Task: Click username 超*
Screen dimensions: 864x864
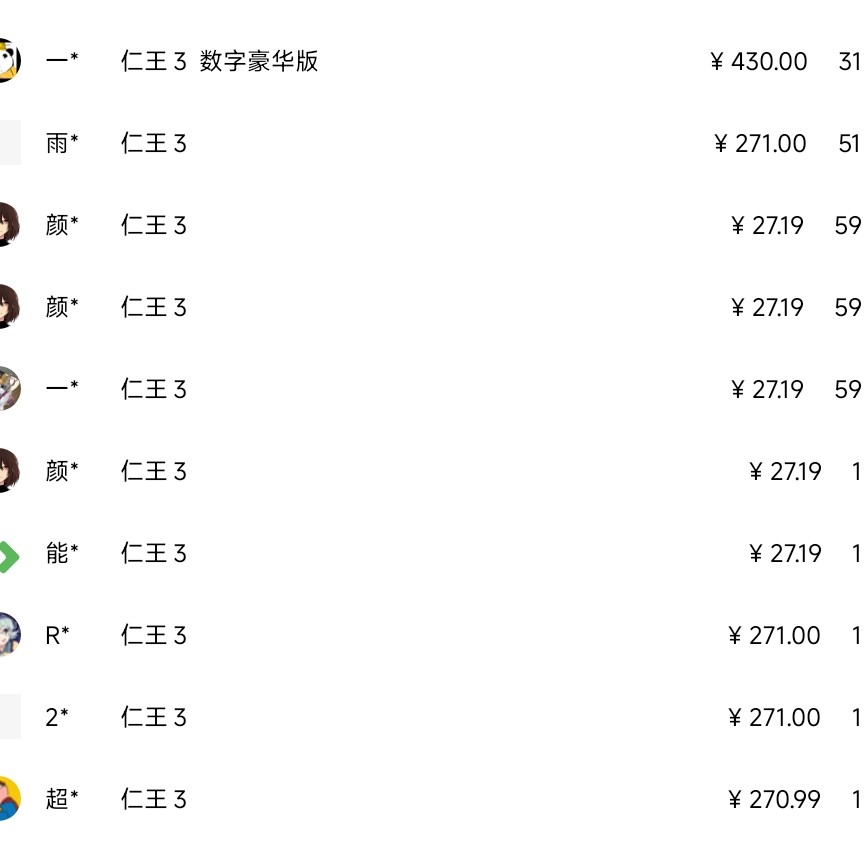Action: tap(62, 800)
